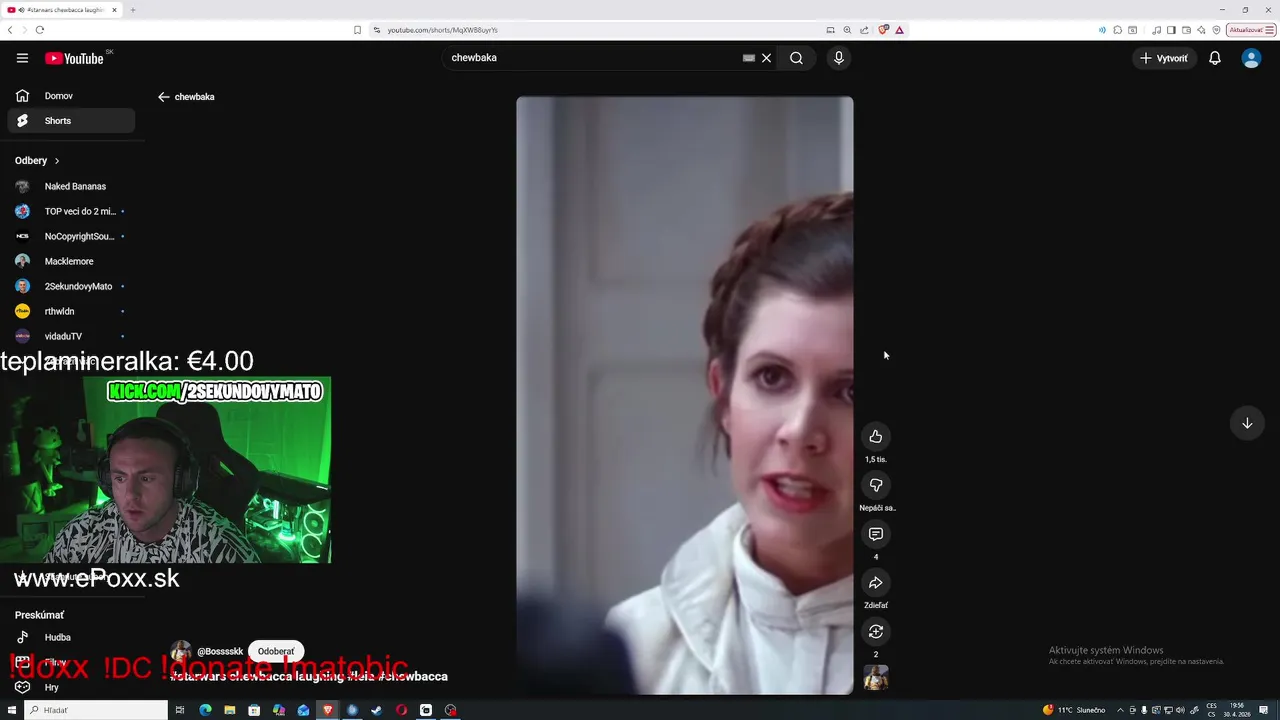Image resolution: width=1280 pixels, height=720 pixels.
Task: Toggle Brave sidebar panel icon
Action: click(x=1171, y=30)
